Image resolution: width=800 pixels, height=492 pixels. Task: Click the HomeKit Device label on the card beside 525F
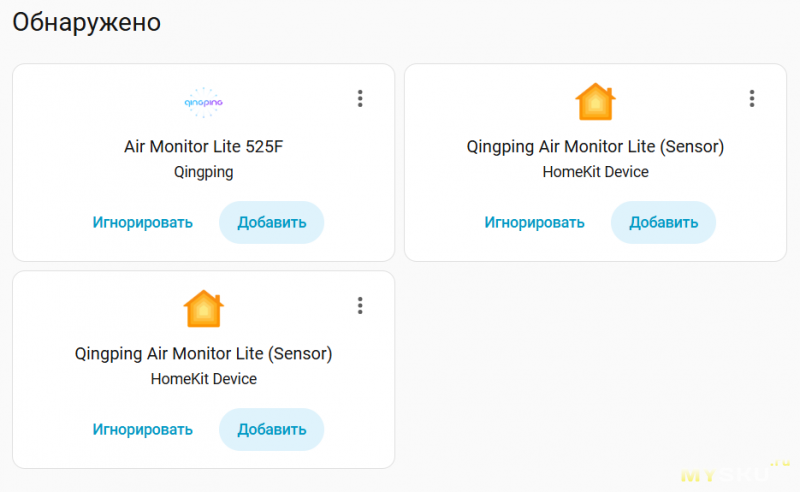(x=595, y=172)
